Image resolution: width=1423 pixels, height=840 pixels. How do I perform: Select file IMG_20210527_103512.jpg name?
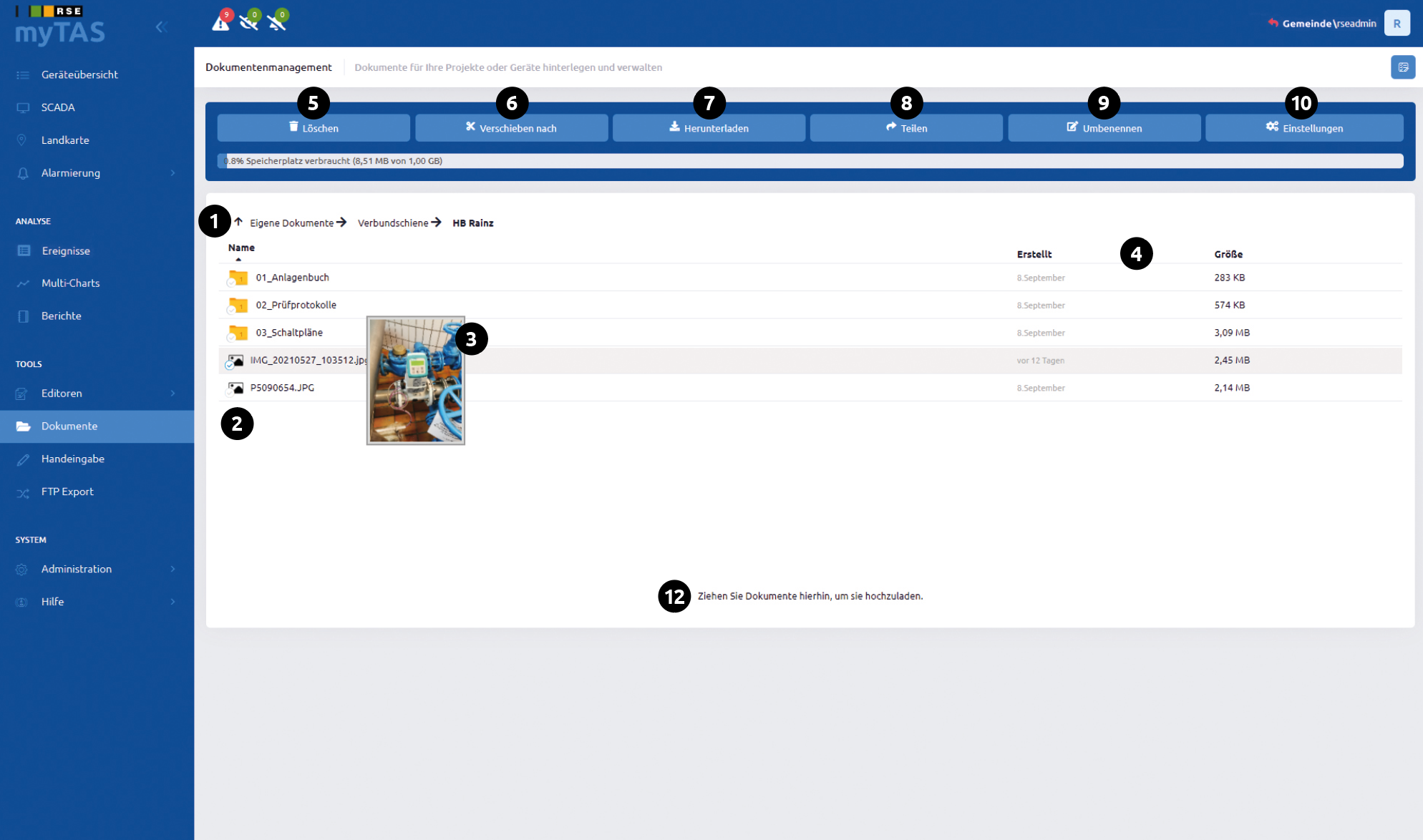click(x=308, y=360)
